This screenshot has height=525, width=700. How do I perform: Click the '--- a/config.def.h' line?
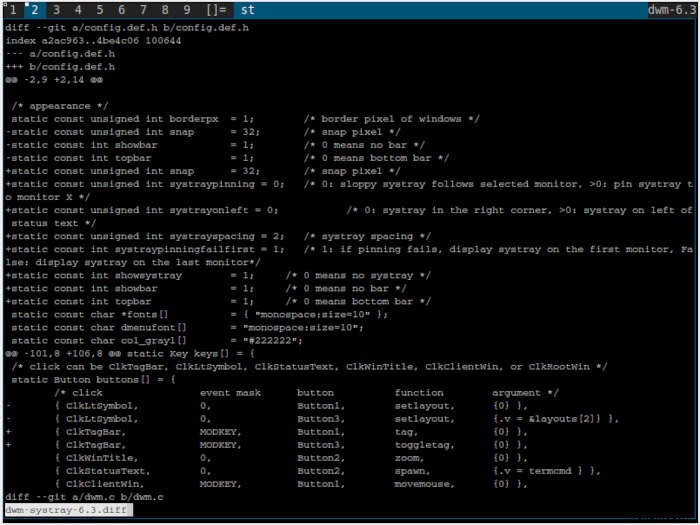(x=60, y=54)
